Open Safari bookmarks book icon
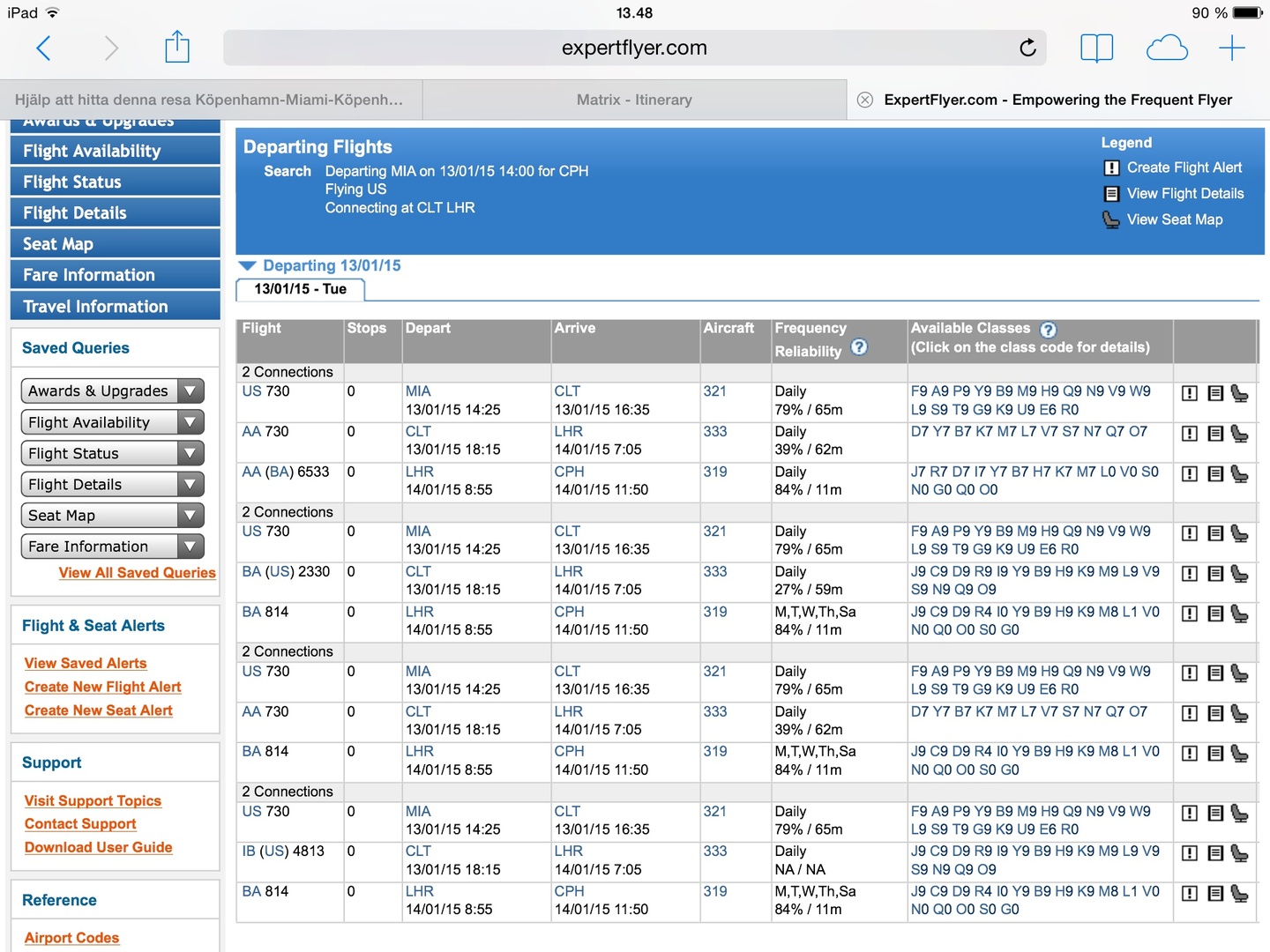The height and width of the screenshot is (952, 1270). (x=1096, y=48)
